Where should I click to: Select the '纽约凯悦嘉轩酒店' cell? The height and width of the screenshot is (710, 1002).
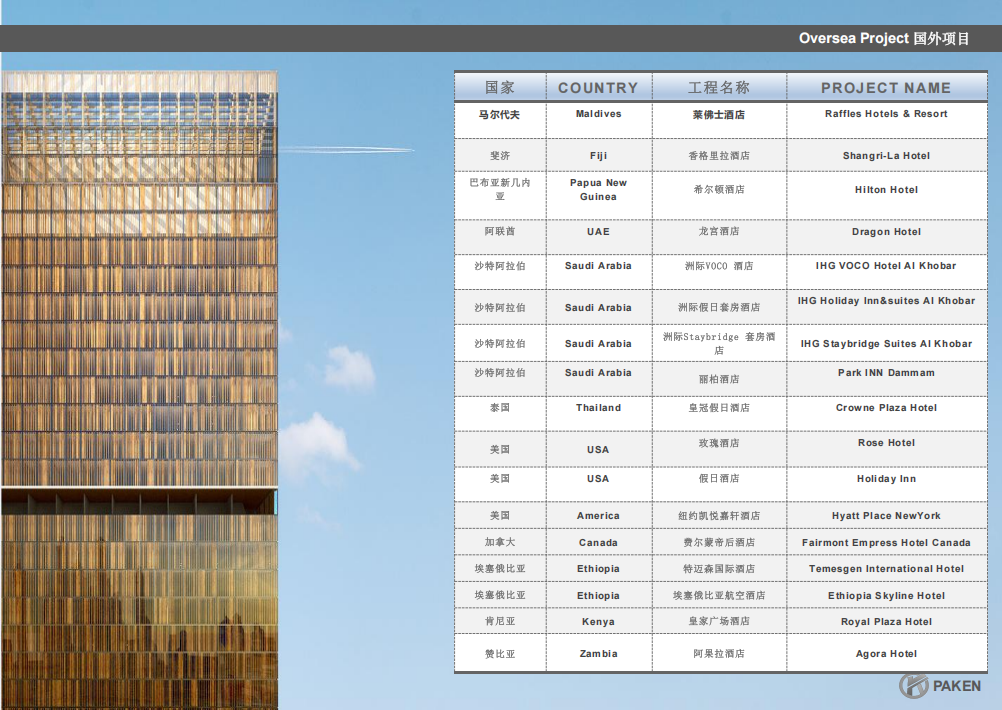coord(719,515)
